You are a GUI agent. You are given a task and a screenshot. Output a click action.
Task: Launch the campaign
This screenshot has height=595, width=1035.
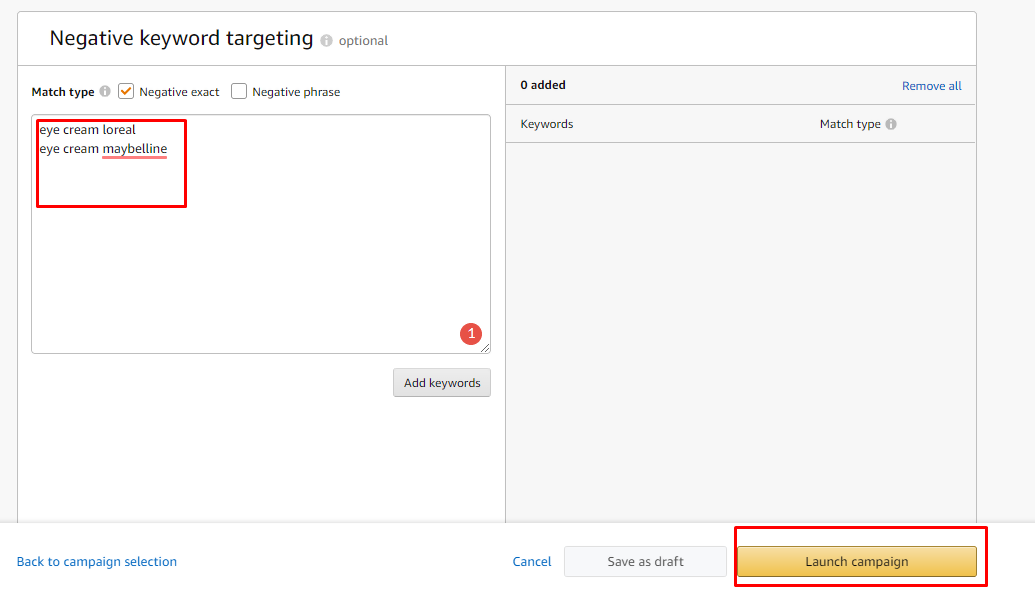point(857,561)
